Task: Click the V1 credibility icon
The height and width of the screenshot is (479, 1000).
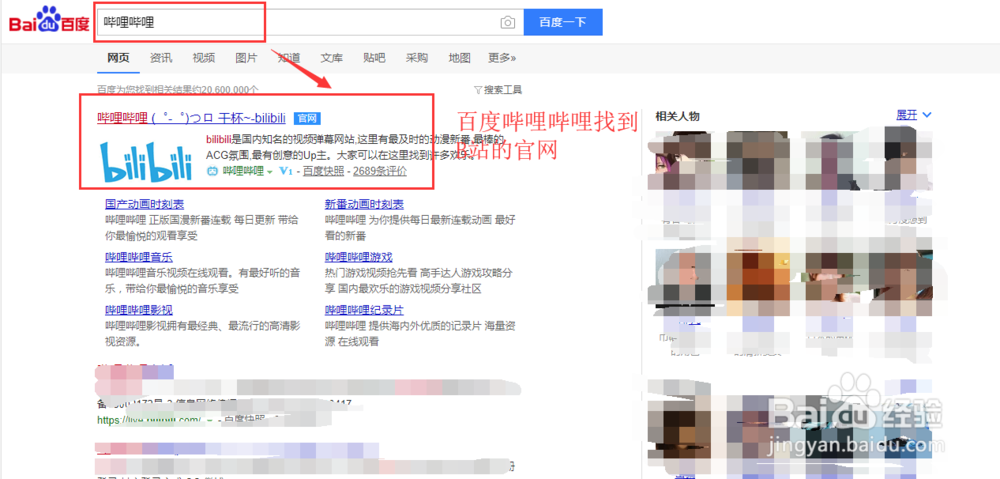Action: click(x=286, y=171)
